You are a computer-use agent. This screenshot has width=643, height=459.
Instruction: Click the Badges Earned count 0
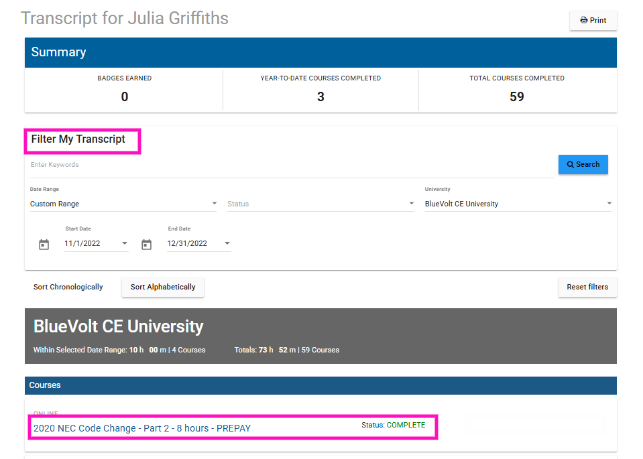coord(124,97)
